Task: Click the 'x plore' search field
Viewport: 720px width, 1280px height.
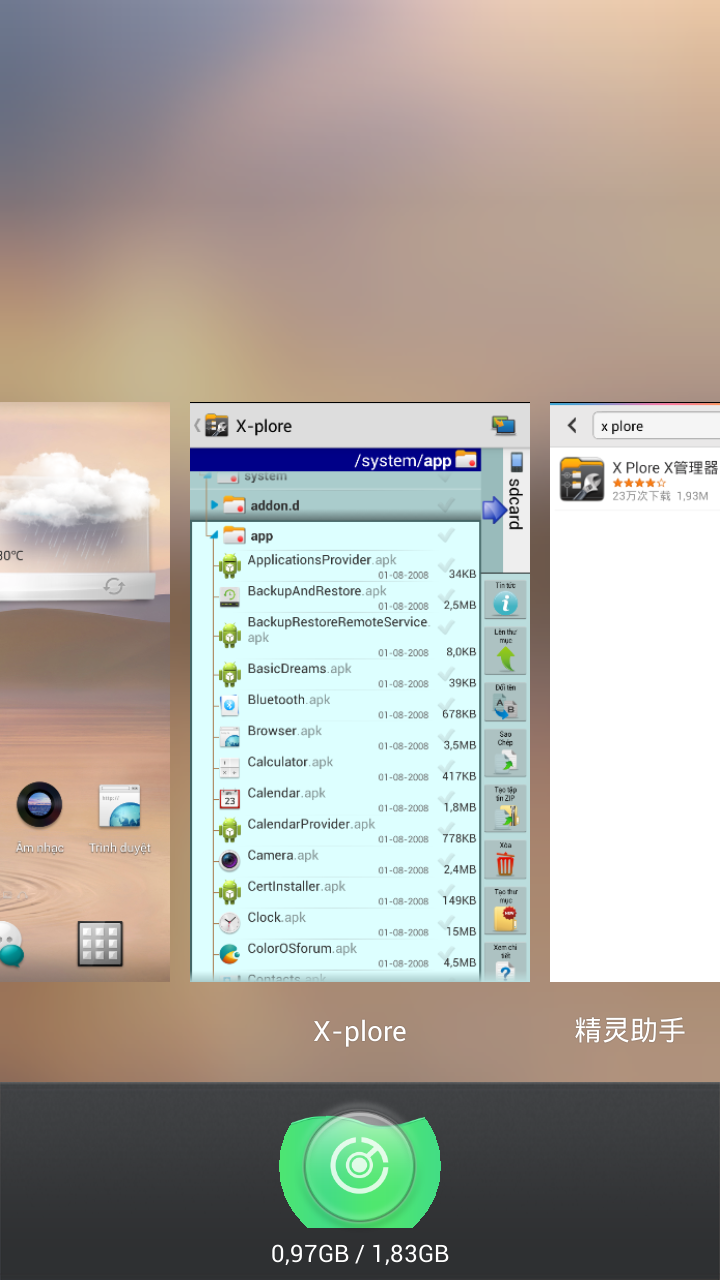Action: pyautogui.click(x=656, y=426)
